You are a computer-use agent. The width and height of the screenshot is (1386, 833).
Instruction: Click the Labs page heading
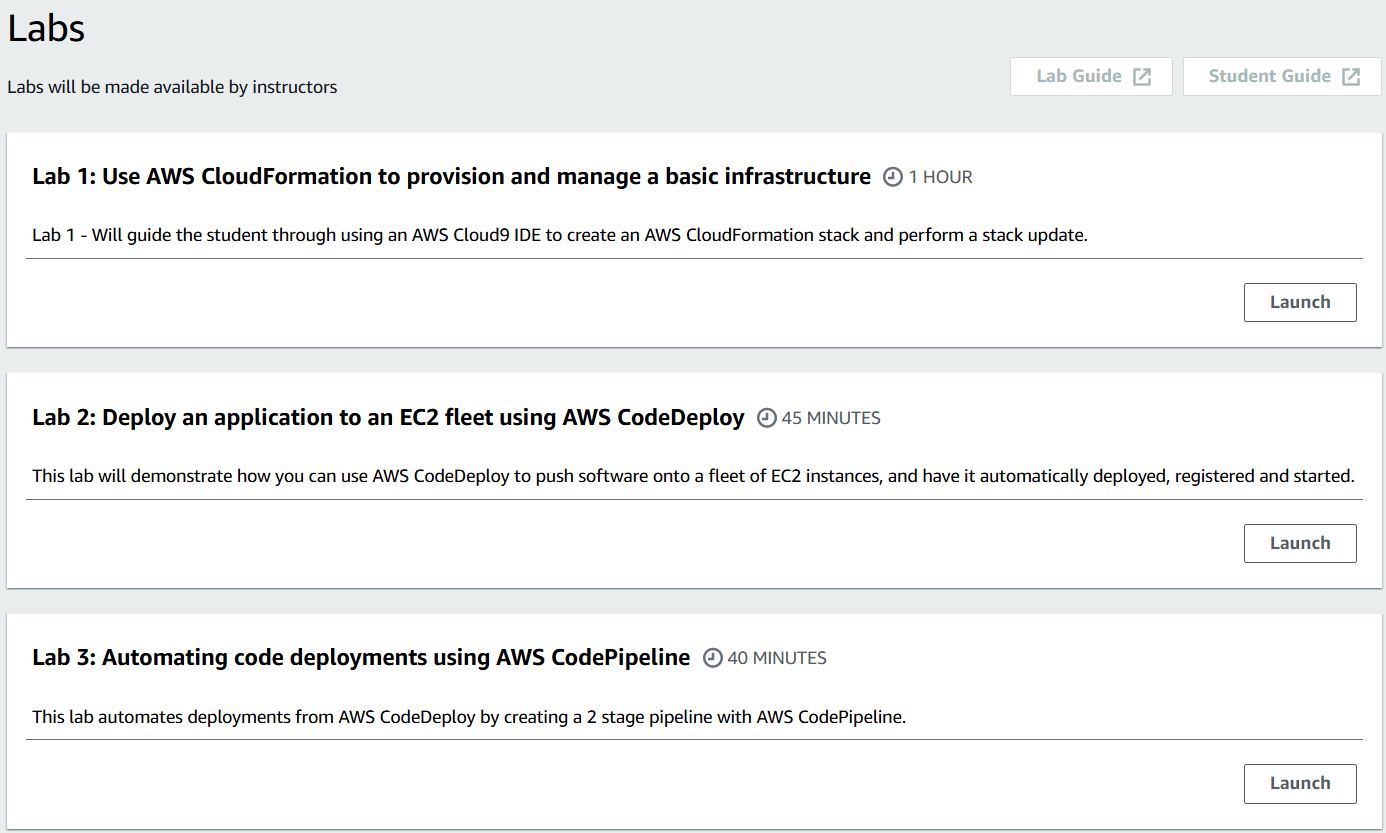pyautogui.click(x=46, y=28)
